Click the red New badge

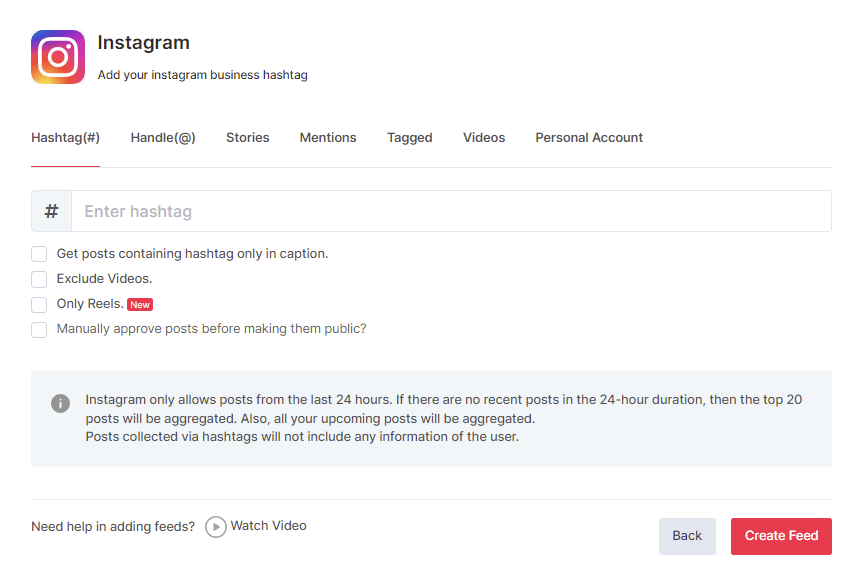point(140,305)
